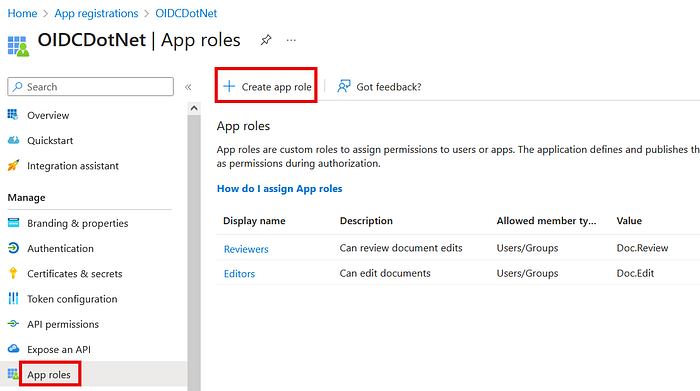The image size is (700, 391).
Task: Open the Editors app role
Action: (239, 274)
